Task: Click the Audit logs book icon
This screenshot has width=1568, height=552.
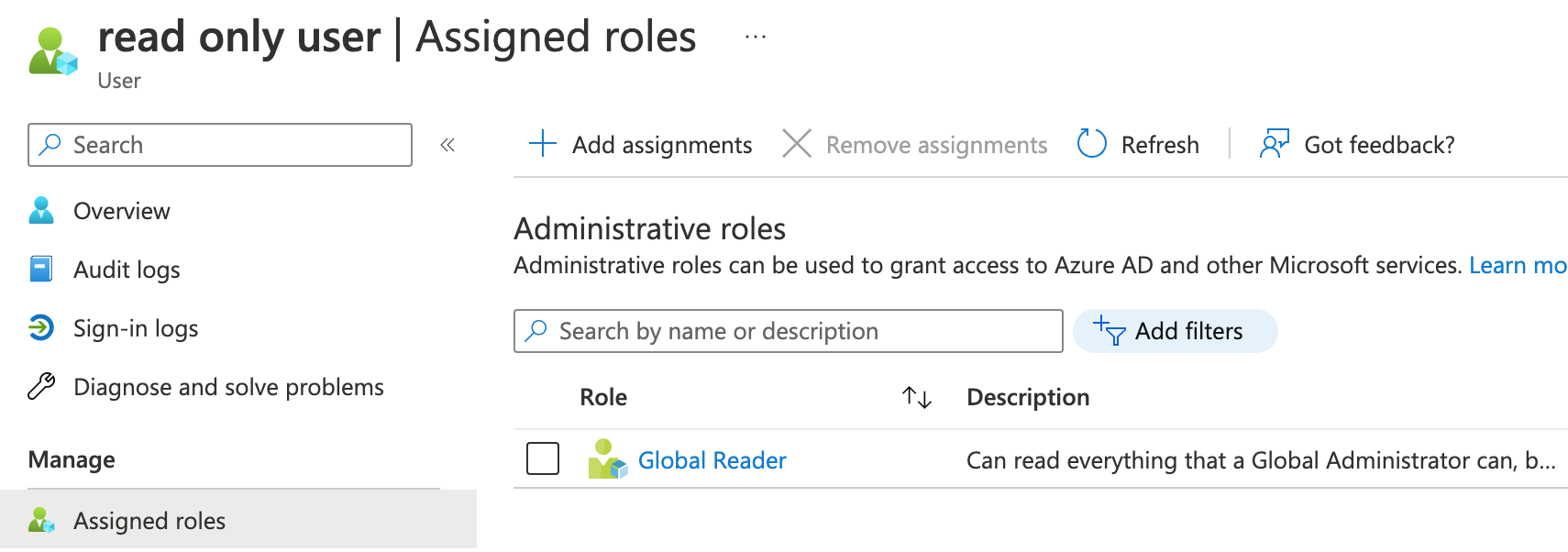Action: pos(41,269)
